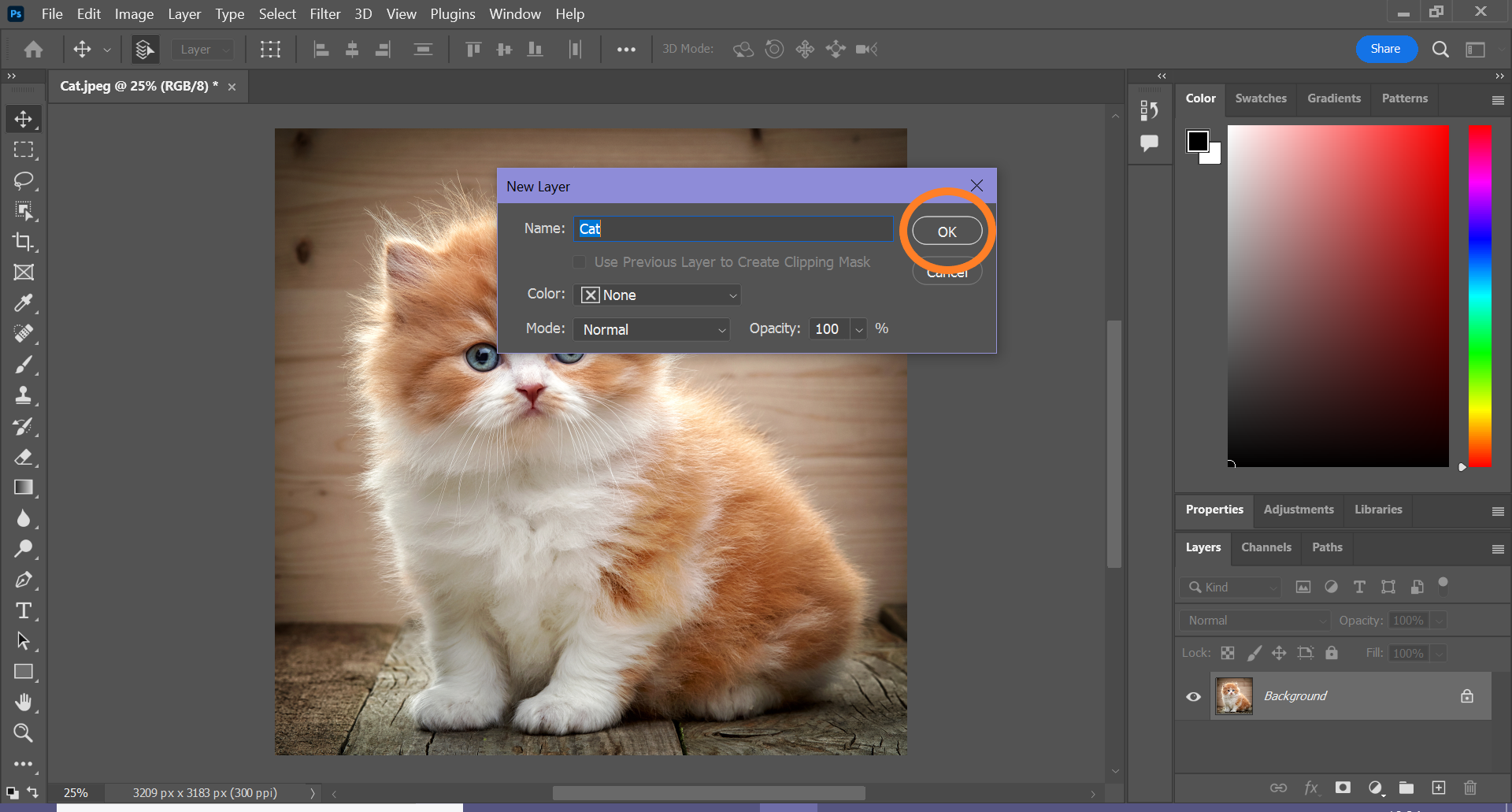Select the Eyedropper tool
The height and width of the screenshot is (812, 1512).
tap(23, 303)
